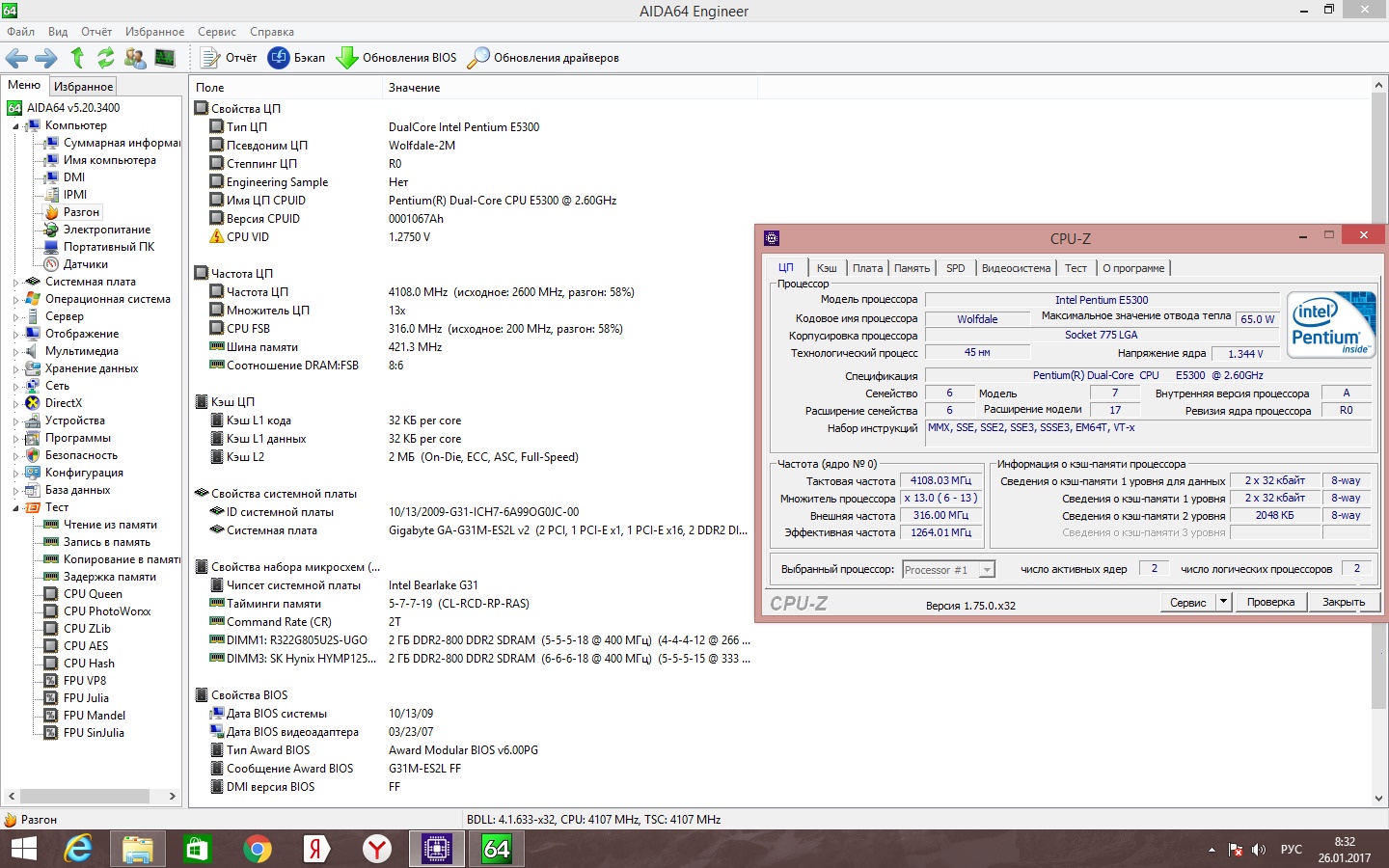
Task: Open the Видеосистема tab in CPU-Z
Action: [x=1016, y=268]
